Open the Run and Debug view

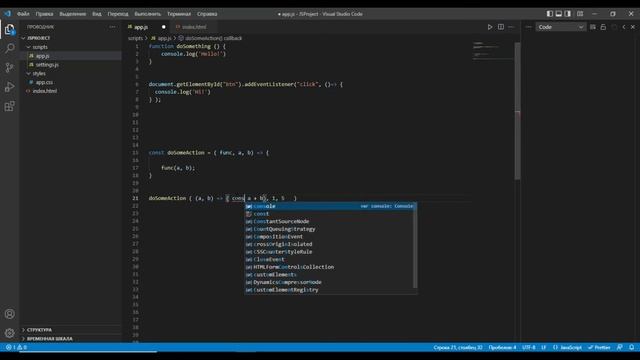point(9,87)
